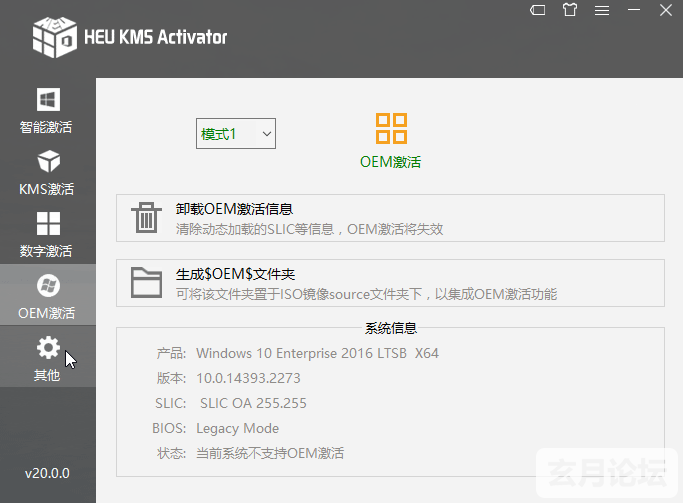Click description 可将该文件夹置于ISO镜像source文件夹下
683x503 pixels.
tap(299, 294)
